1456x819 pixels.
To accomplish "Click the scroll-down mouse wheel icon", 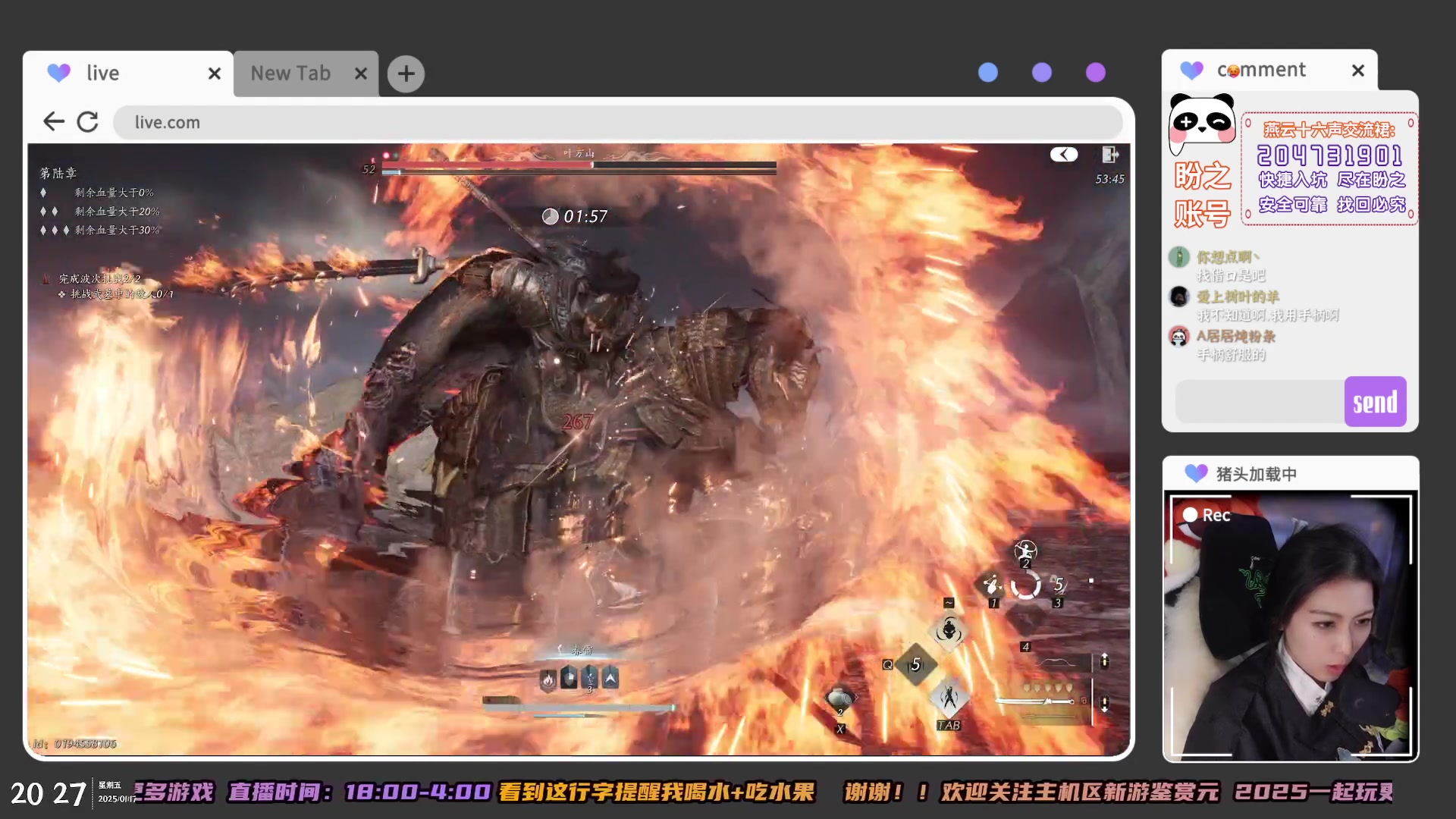I will coord(1105,703).
